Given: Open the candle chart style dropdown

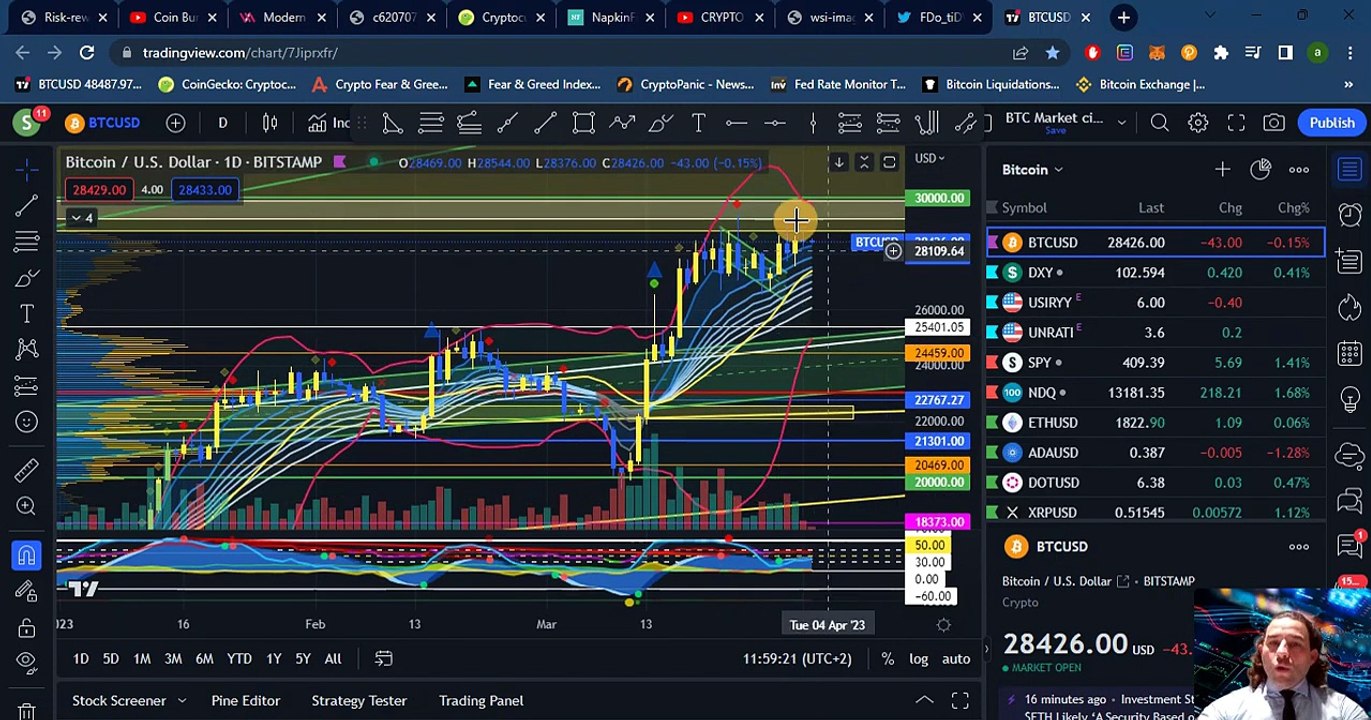Looking at the screenshot, I should click(x=270, y=123).
